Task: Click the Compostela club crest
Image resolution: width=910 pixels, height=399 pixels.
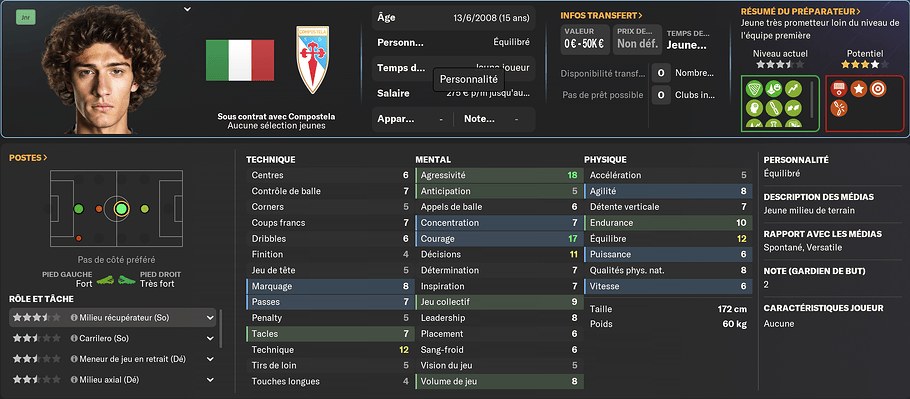Action: pos(313,60)
